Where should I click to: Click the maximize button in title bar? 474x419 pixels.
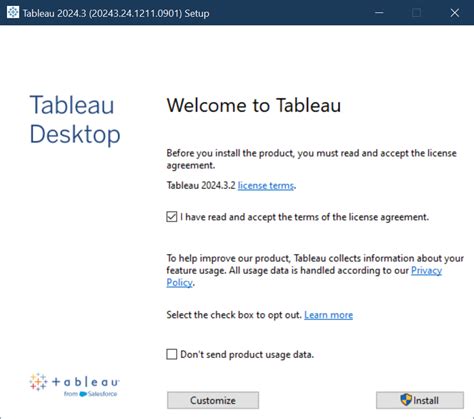[416, 13]
